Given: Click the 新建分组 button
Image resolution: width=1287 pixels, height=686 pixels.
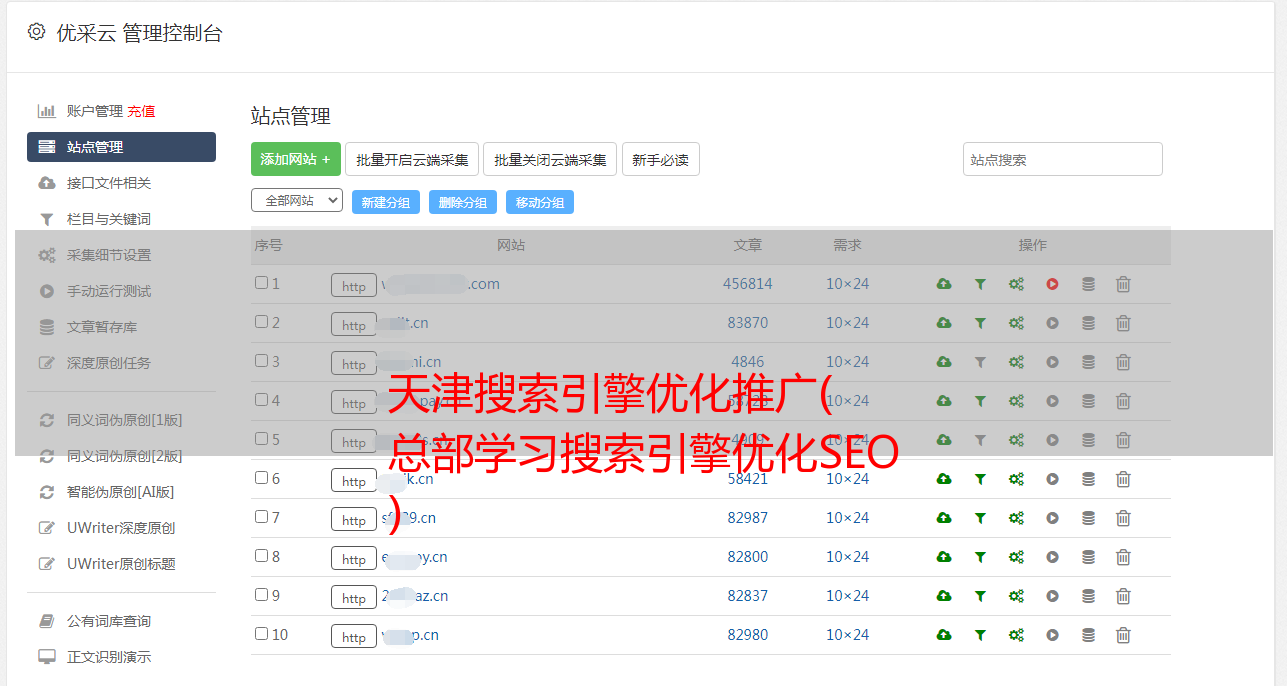Looking at the screenshot, I should pos(385,202).
